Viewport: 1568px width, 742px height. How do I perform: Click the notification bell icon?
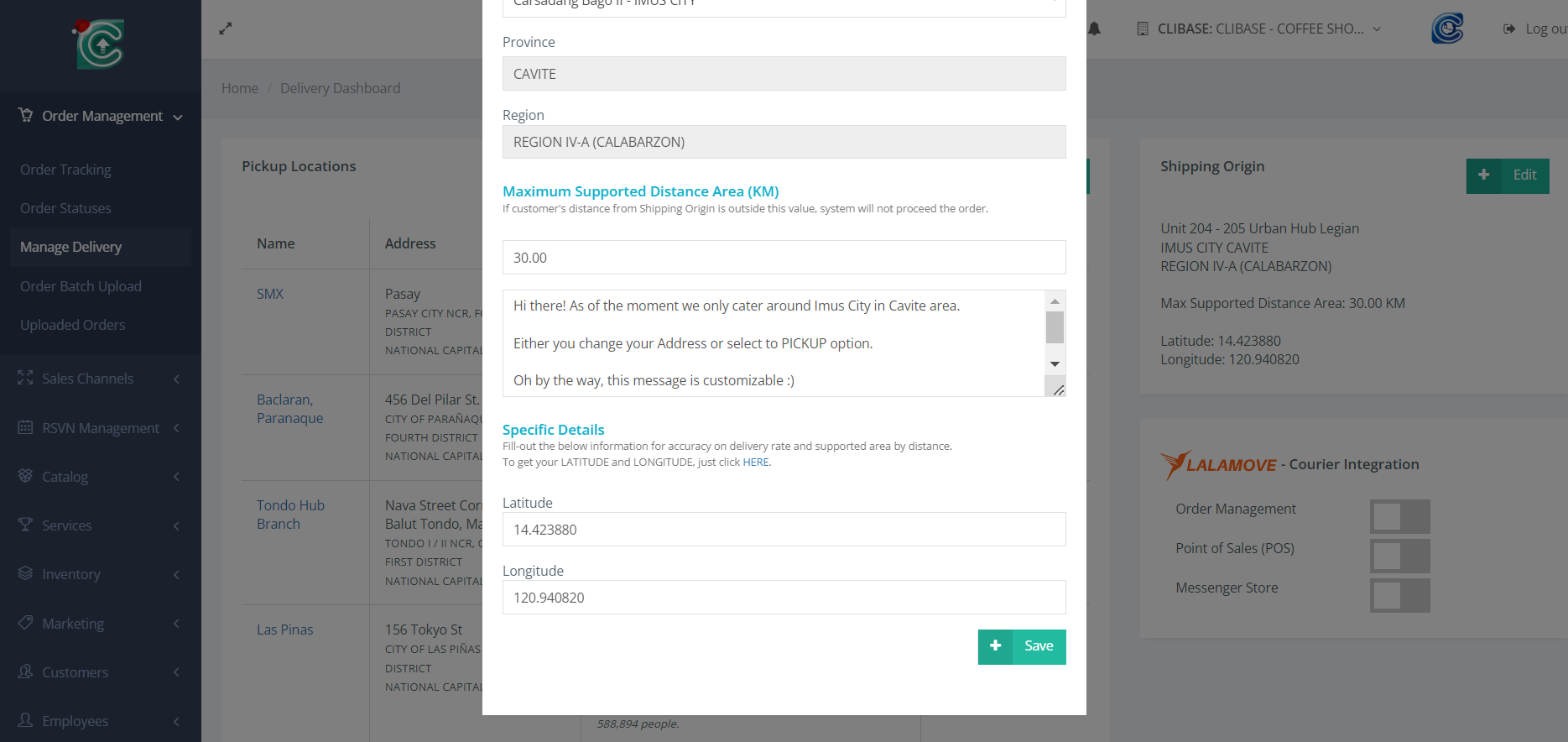[1094, 29]
